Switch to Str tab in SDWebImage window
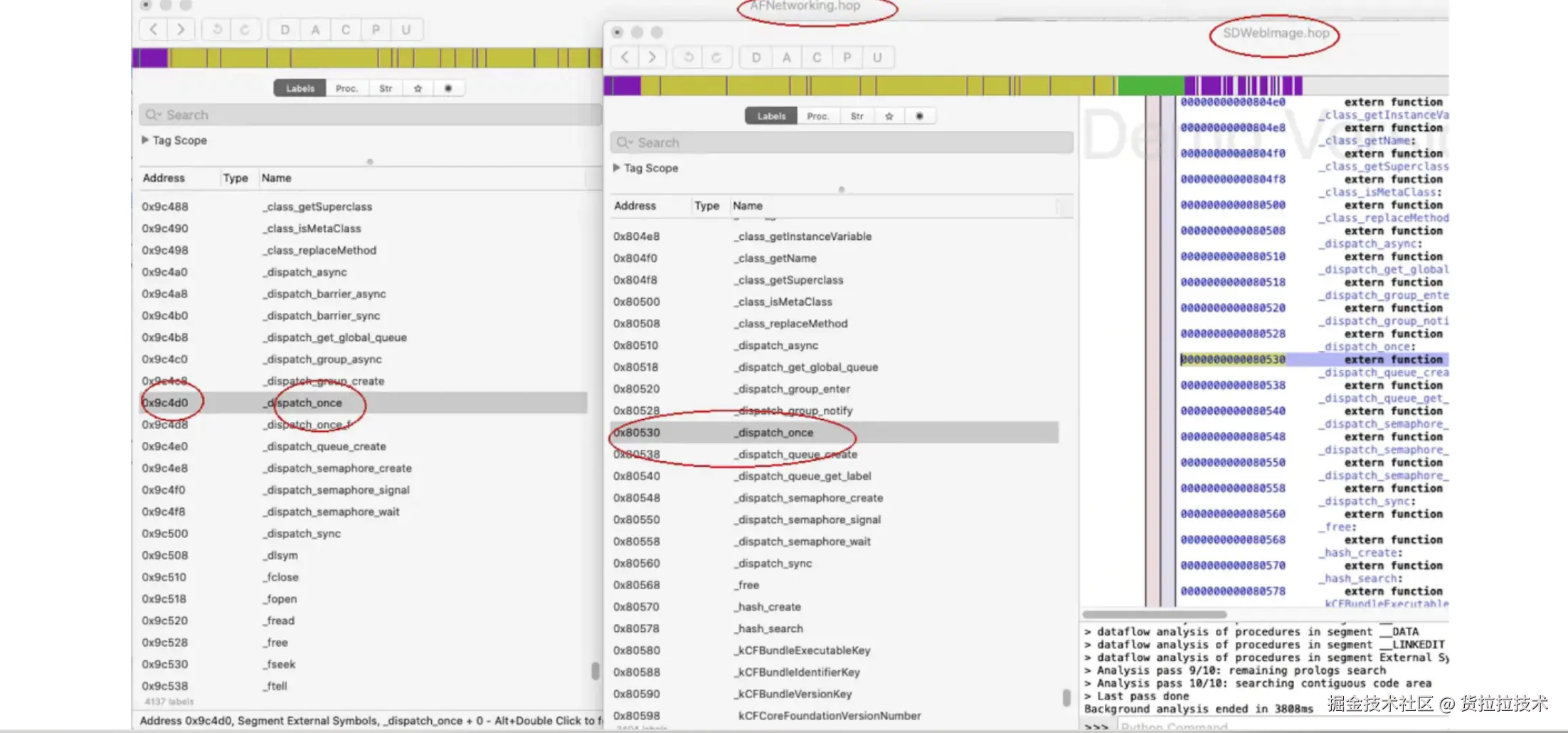This screenshot has height=733, width=1568. click(857, 116)
